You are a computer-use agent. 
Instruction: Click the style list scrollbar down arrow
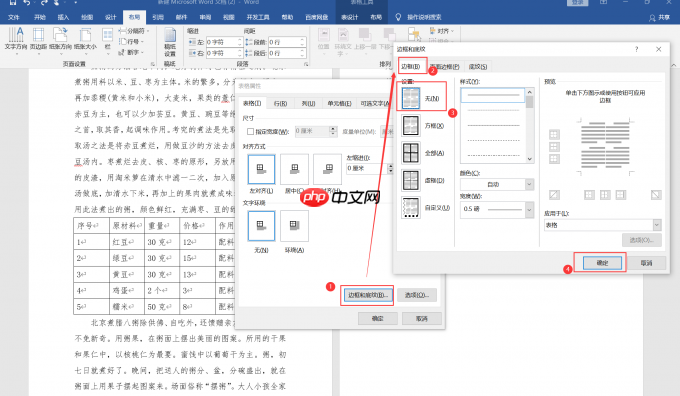(x=530, y=159)
